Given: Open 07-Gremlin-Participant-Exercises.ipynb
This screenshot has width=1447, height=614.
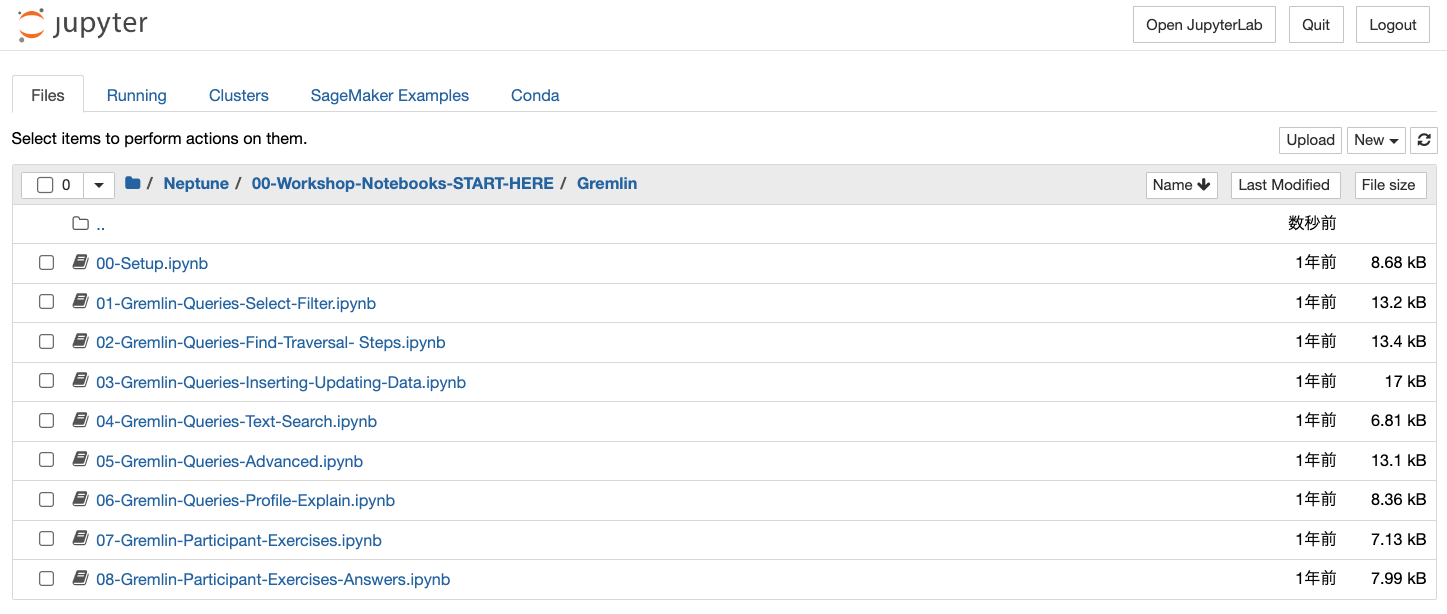Looking at the screenshot, I should click(x=239, y=540).
